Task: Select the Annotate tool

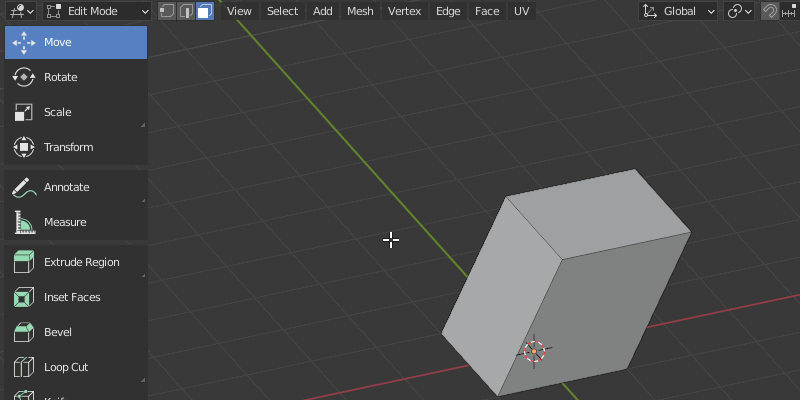Action: [x=76, y=187]
